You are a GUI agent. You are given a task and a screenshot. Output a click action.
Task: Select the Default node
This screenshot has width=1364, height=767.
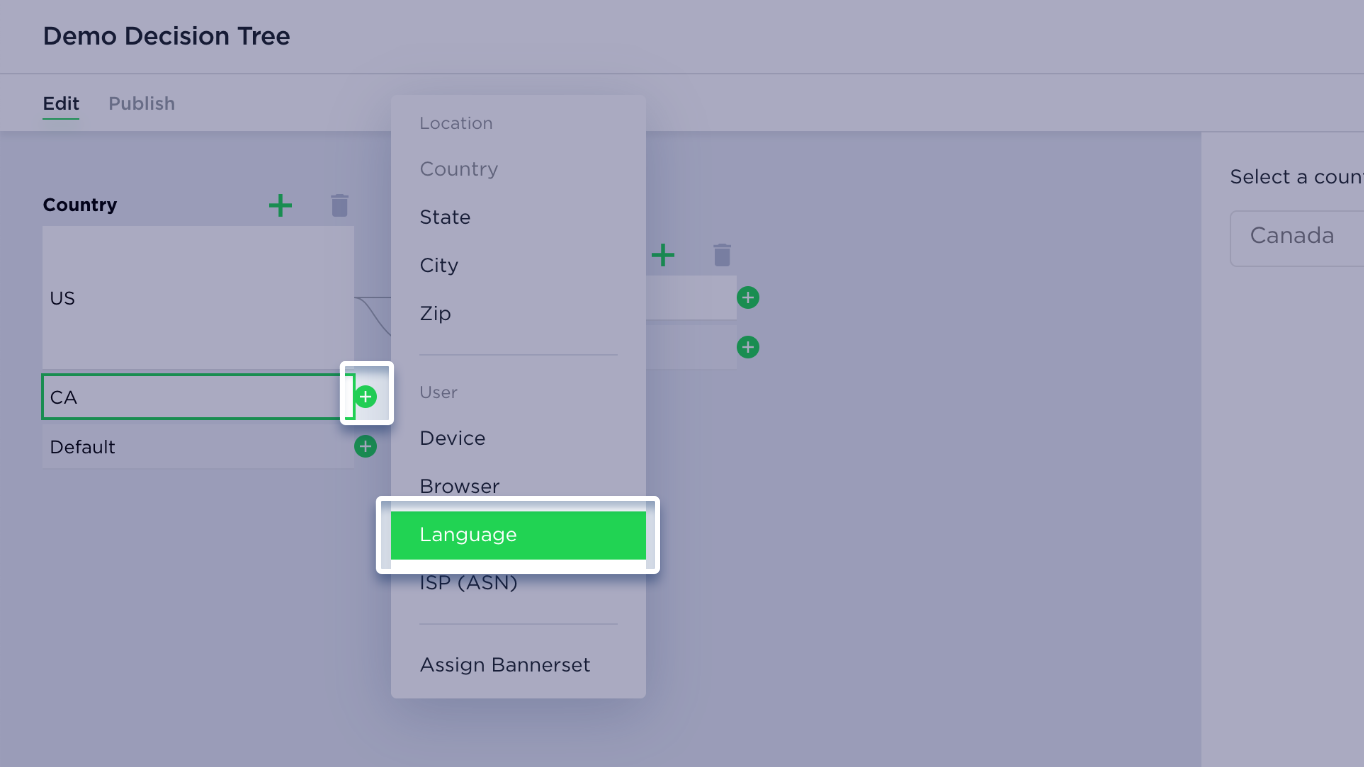click(198, 447)
